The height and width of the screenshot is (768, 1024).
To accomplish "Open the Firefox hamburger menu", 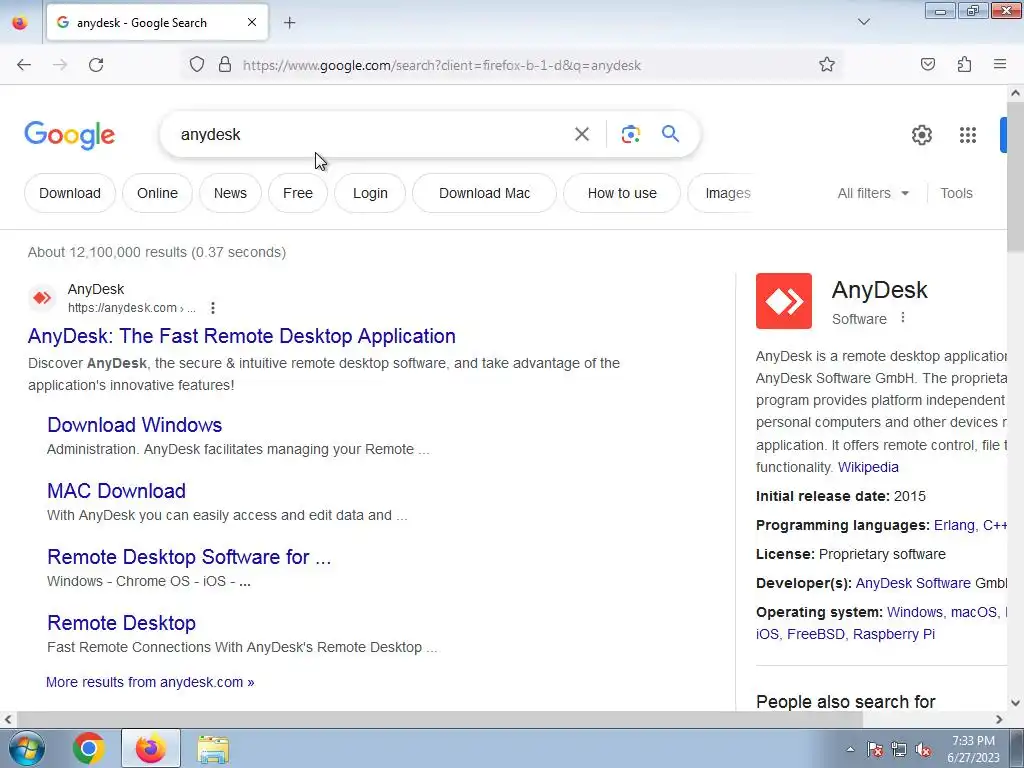I will tap(1000, 64).
